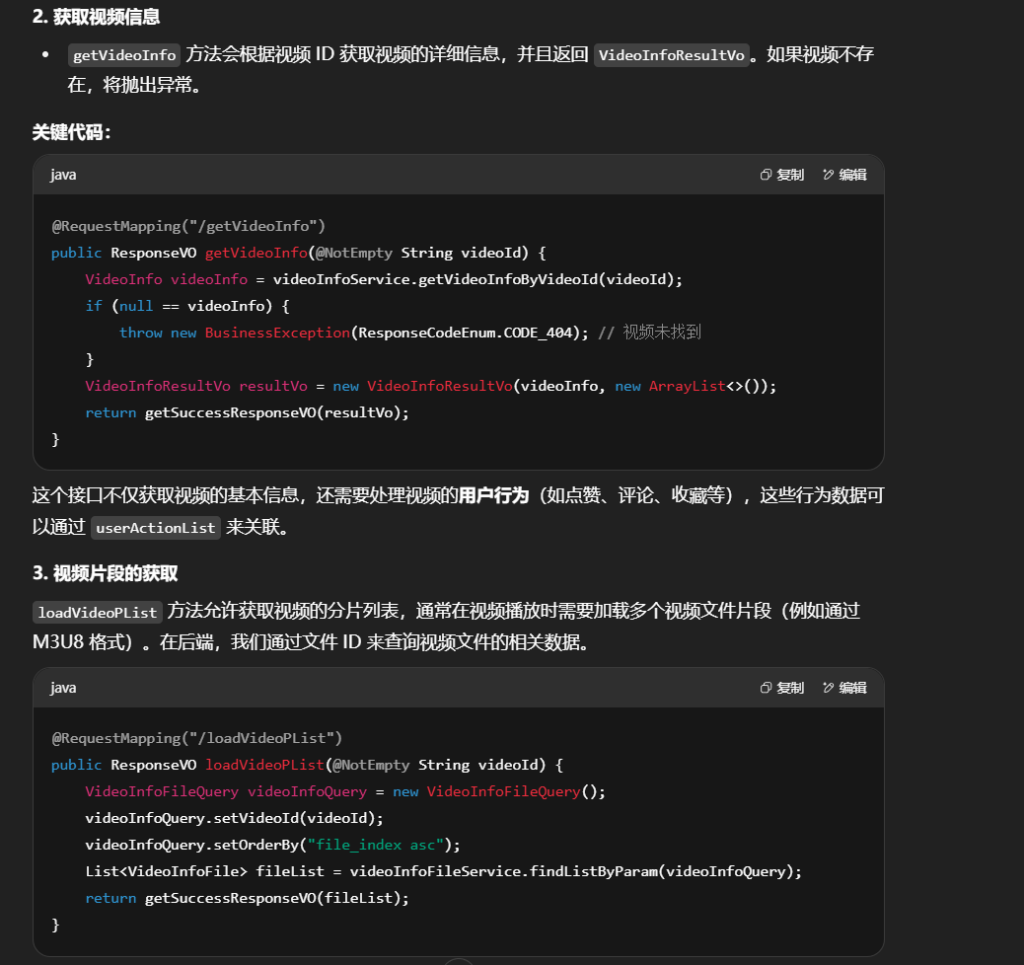
Task: Click the 'java' label on the second code block
Action: click(63, 688)
